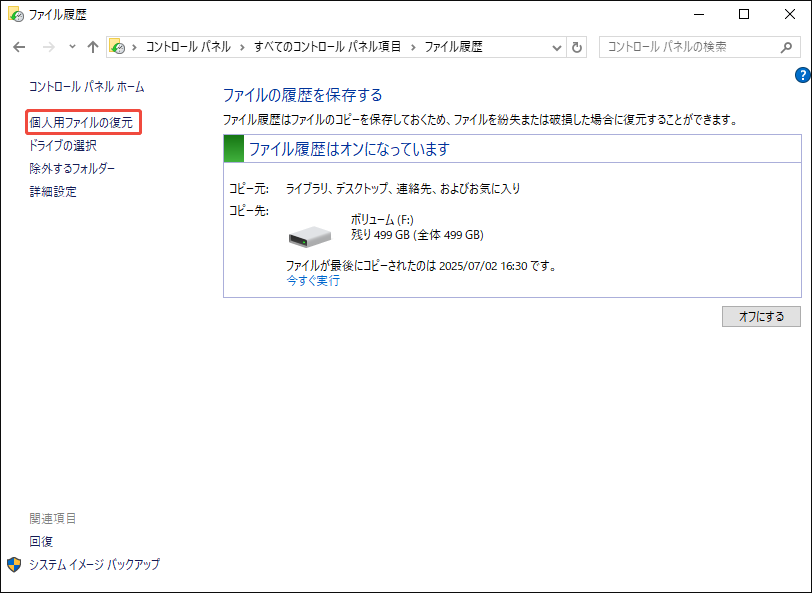The height and width of the screenshot is (593, 812).
Task: Open the recent locations dropdown arrow
Action: 72,47
